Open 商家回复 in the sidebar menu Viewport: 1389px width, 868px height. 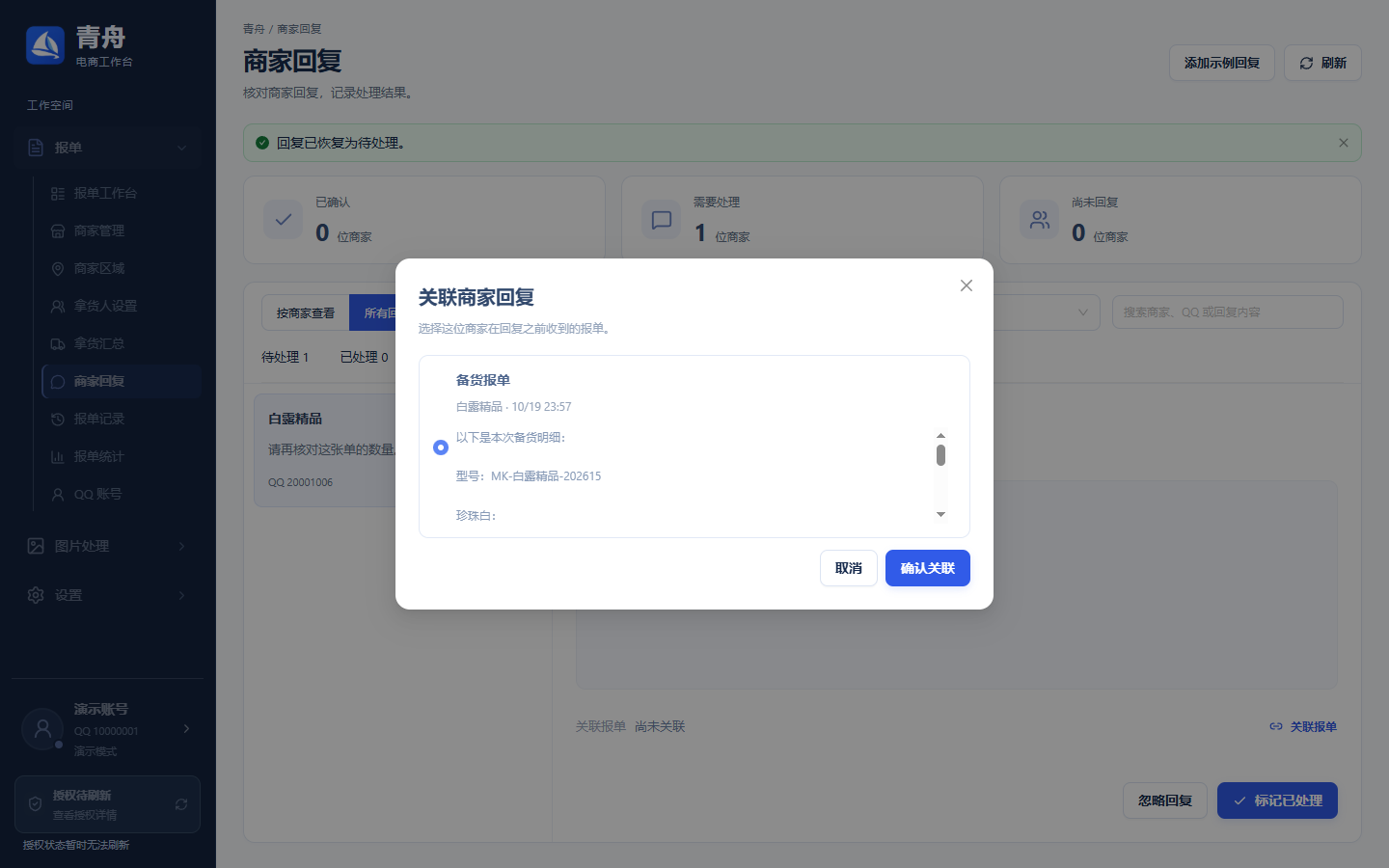tap(123, 382)
